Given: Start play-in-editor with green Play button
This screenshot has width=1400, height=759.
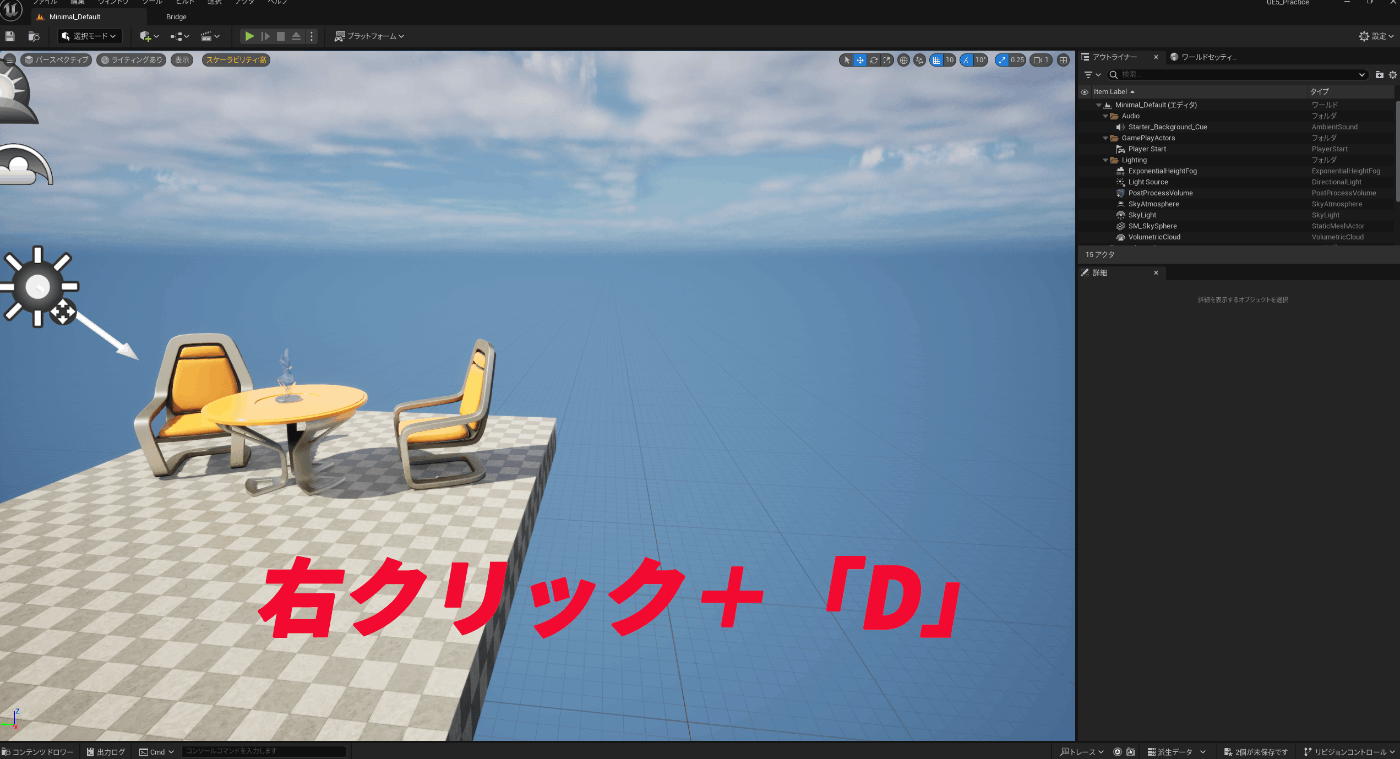Looking at the screenshot, I should tap(250, 36).
